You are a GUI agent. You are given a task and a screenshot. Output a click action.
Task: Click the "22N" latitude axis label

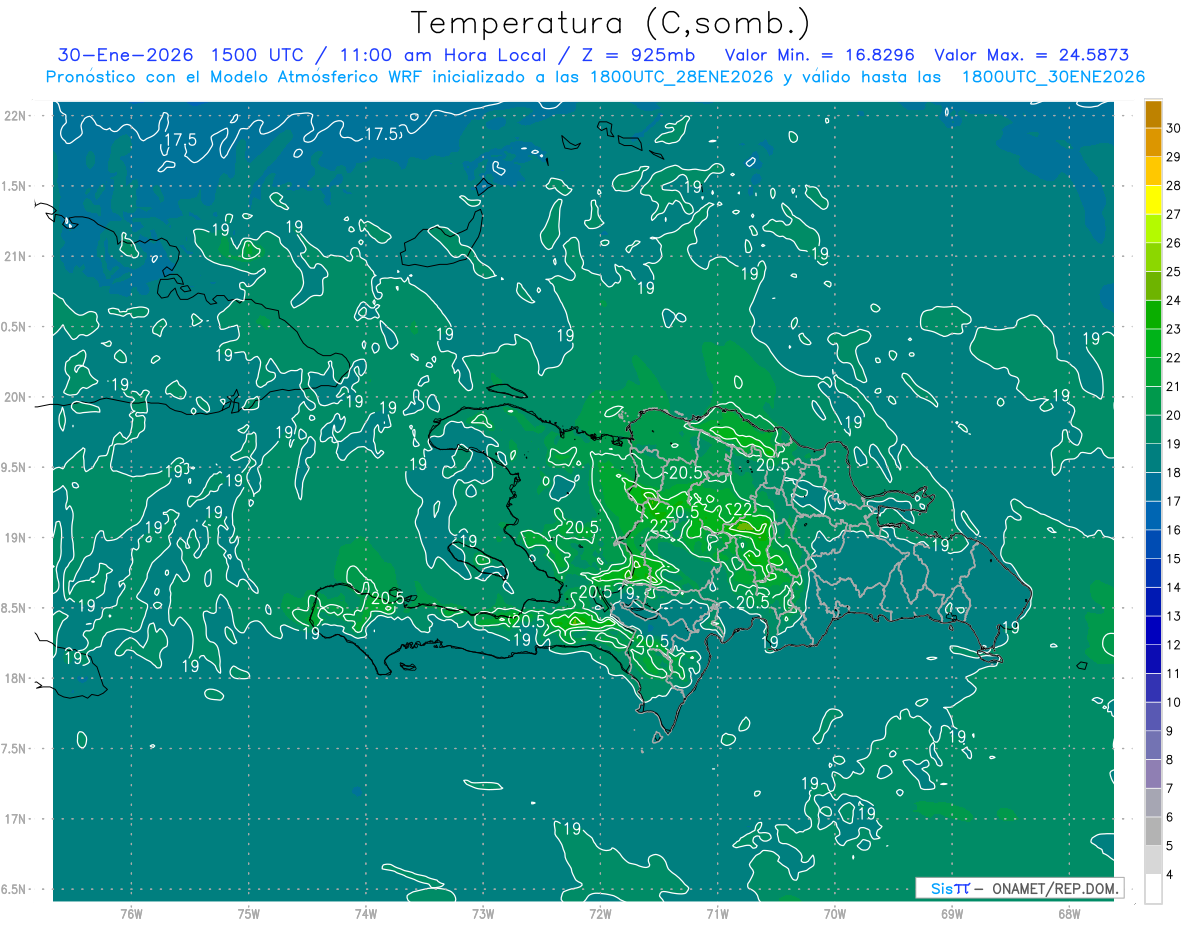pyautogui.click(x=17, y=115)
